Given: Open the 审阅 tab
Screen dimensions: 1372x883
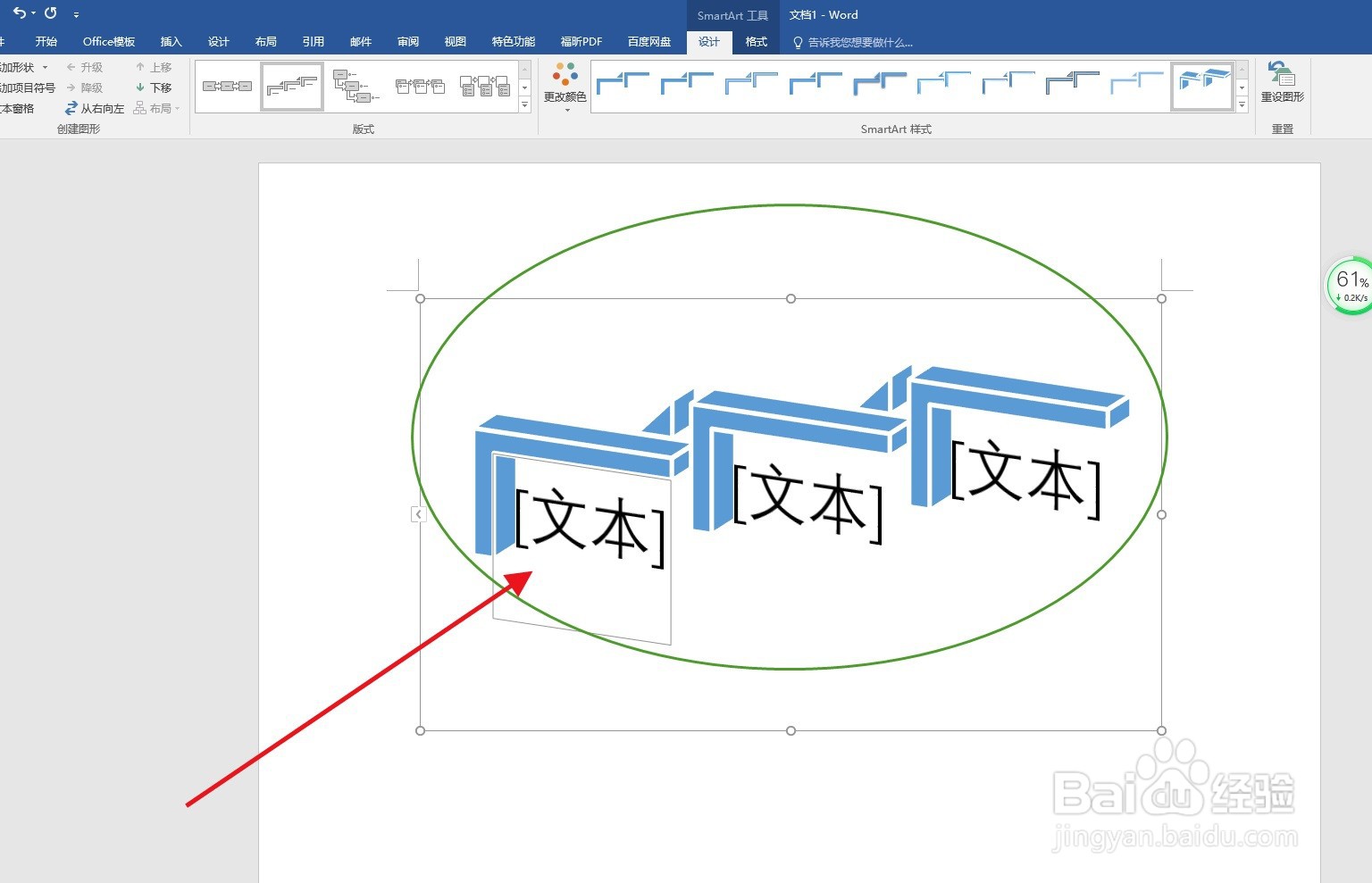Looking at the screenshot, I should (408, 42).
